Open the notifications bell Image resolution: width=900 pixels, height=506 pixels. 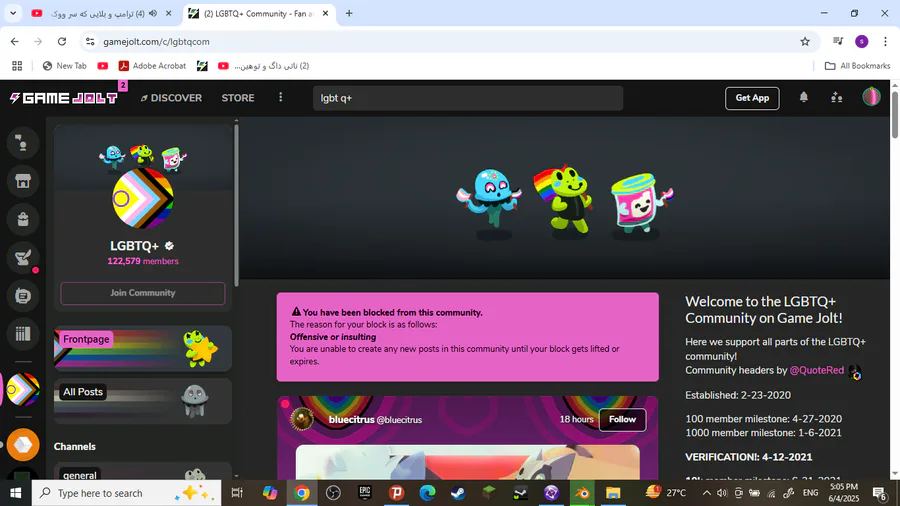804,98
